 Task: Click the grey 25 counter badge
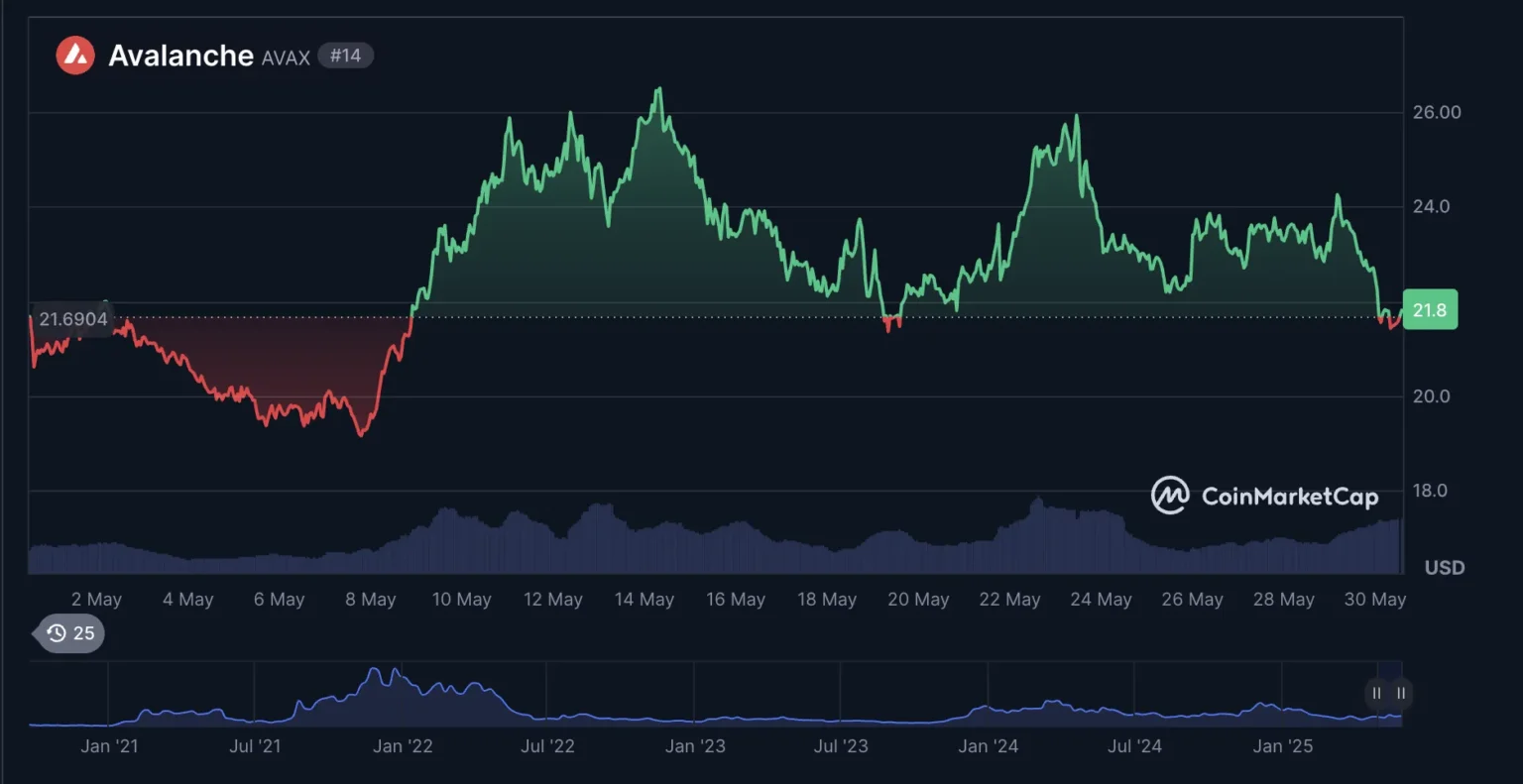[83, 632]
